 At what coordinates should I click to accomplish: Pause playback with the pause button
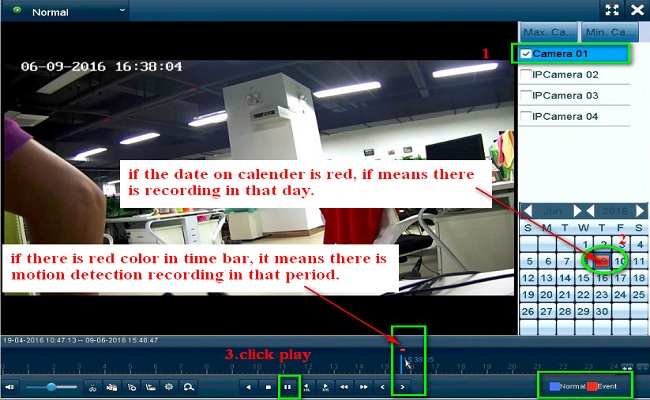pos(288,386)
